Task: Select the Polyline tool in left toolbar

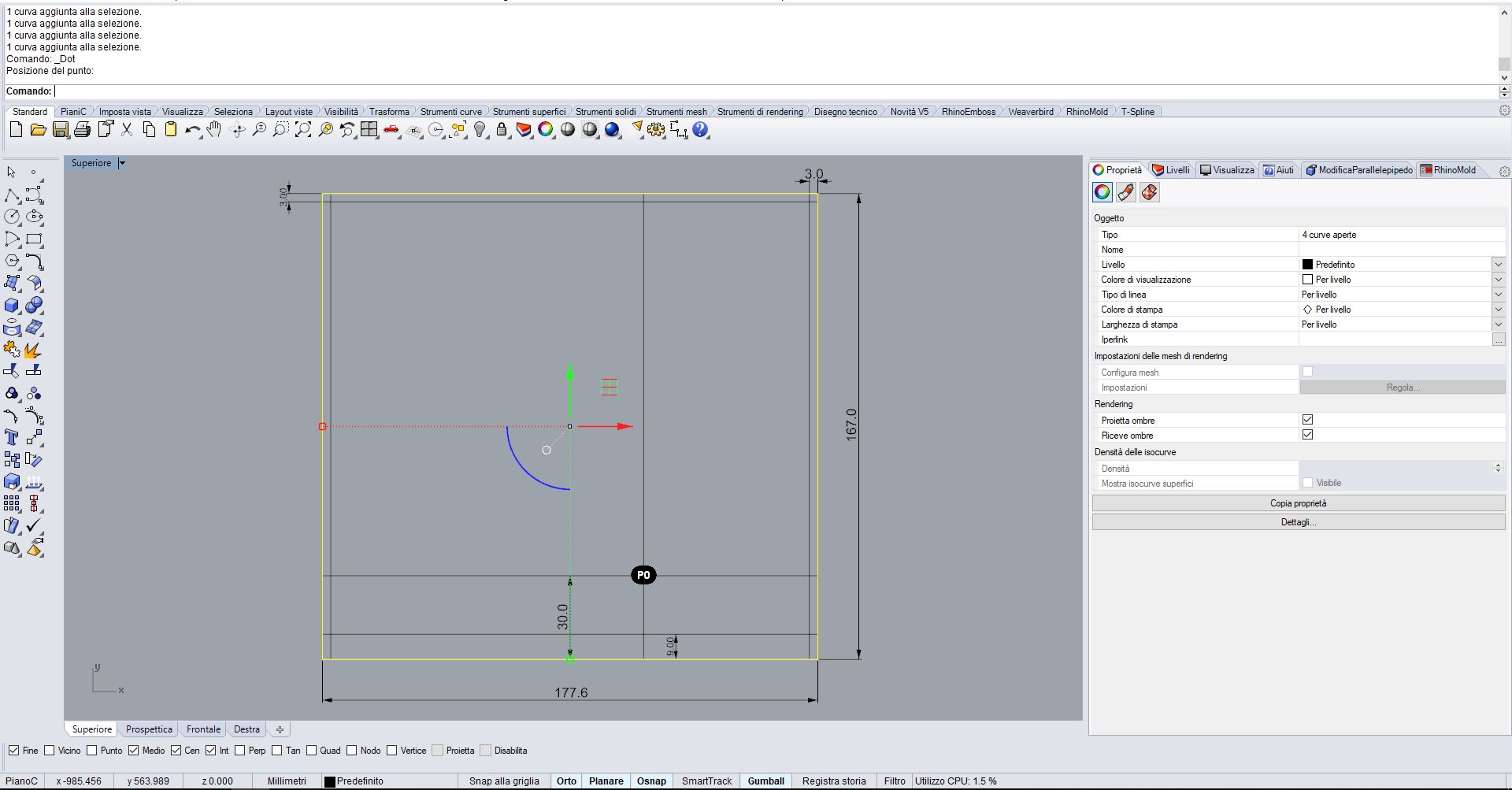Action: pyautogui.click(x=13, y=195)
